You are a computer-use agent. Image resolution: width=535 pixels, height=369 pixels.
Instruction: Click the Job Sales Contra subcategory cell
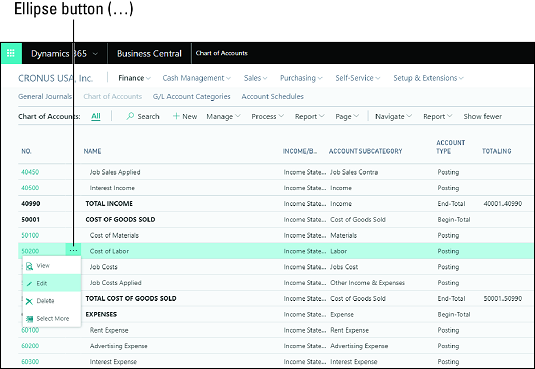click(x=354, y=172)
